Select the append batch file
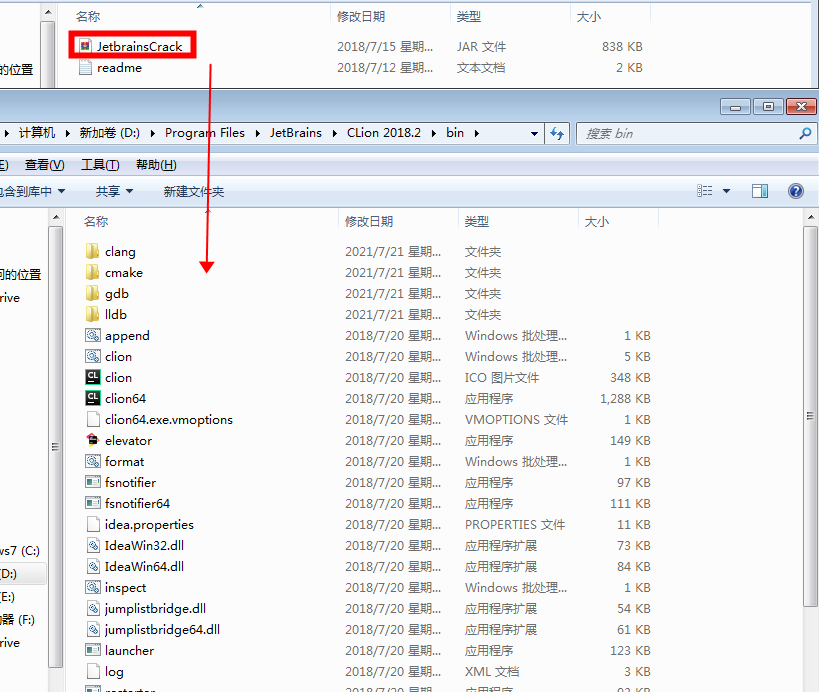Viewport: 819px width, 692px height. pyautogui.click(x=126, y=336)
